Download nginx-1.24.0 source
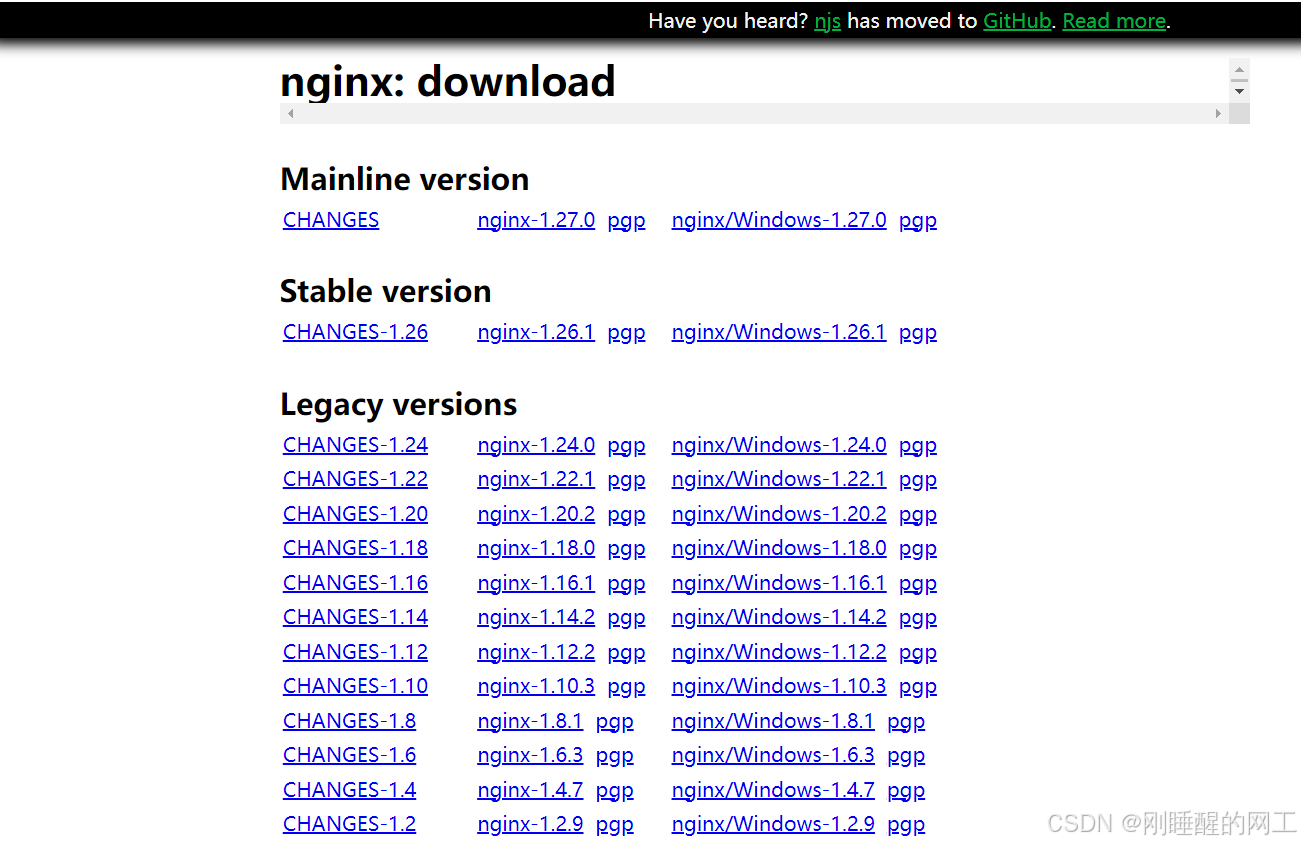The height and width of the screenshot is (845, 1301). [x=536, y=445]
